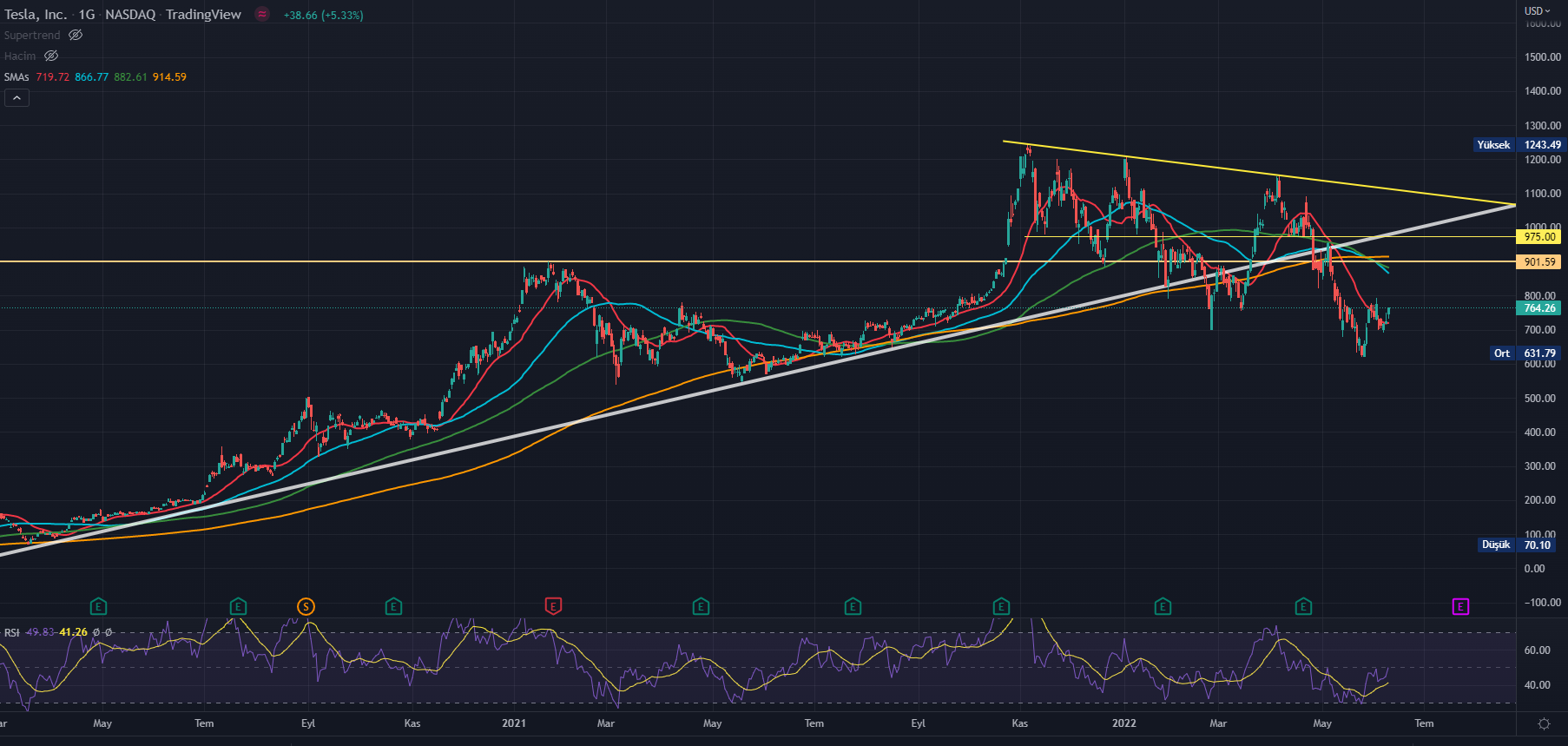This screenshot has height=746, width=1568.
Task: Click the 1500.00 price scale label
Action: coord(1543,57)
